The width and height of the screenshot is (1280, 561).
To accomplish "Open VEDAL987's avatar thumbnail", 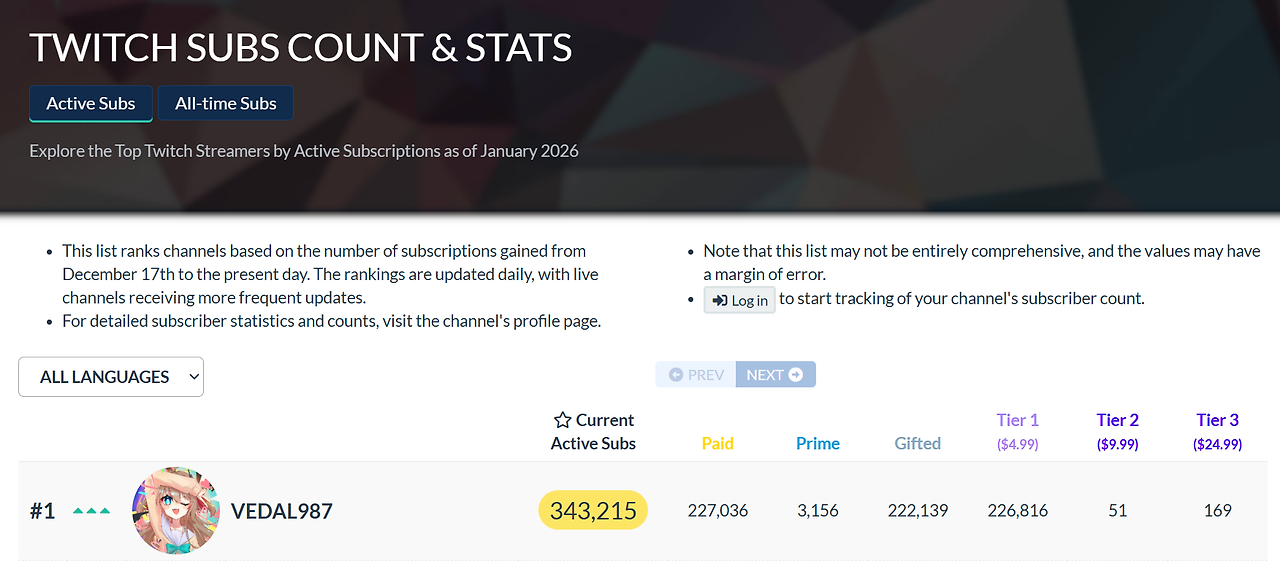I will tap(176, 511).
